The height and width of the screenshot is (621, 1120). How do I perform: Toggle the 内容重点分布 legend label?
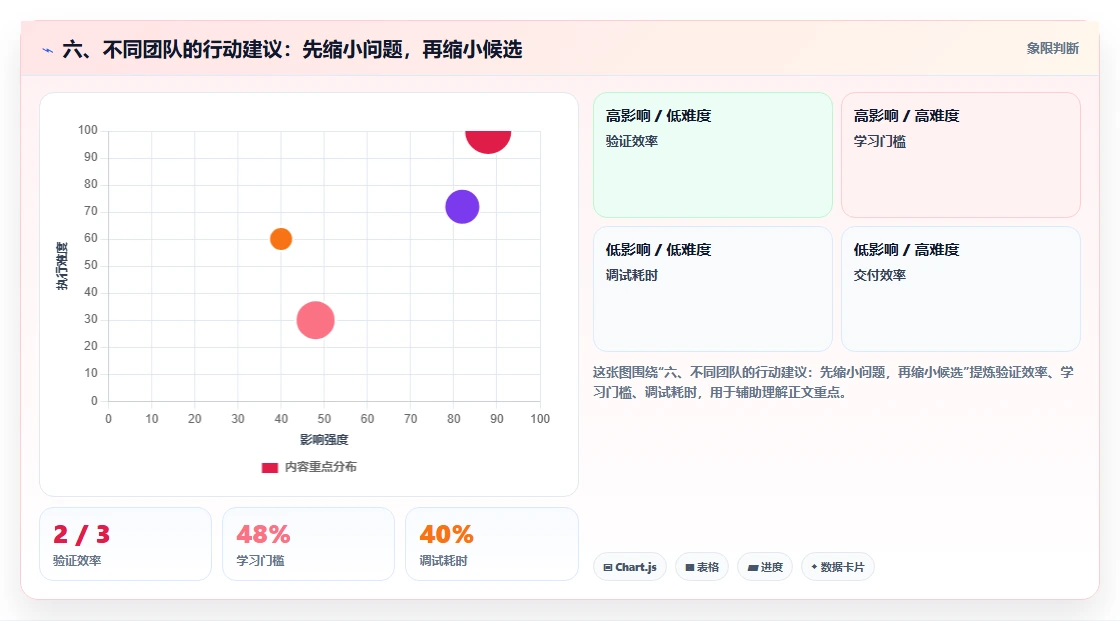point(320,467)
